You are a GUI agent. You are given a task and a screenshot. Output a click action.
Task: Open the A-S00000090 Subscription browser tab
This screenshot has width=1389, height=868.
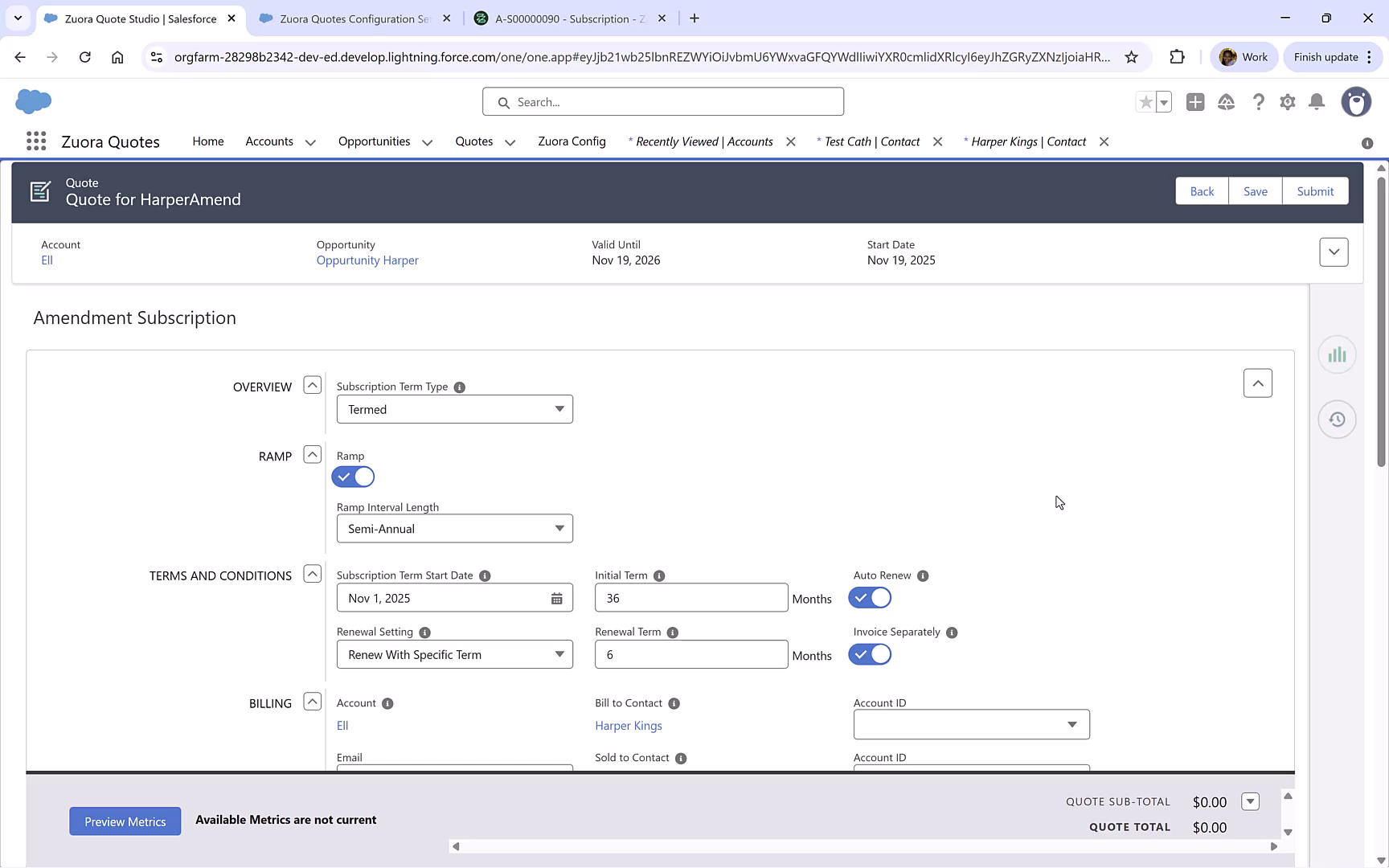(563, 18)
